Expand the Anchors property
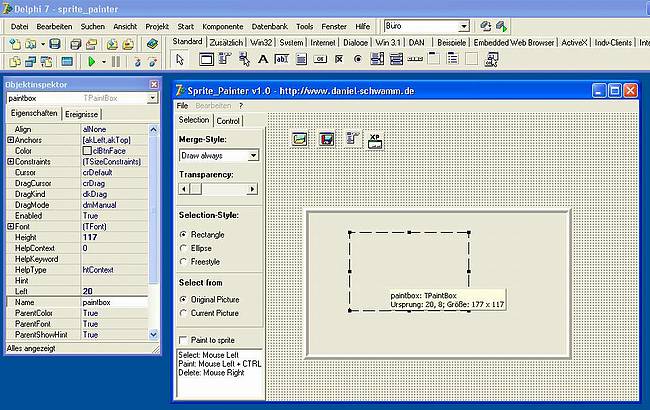This screenshot has width=650, height=410. [x=10, y=140]
